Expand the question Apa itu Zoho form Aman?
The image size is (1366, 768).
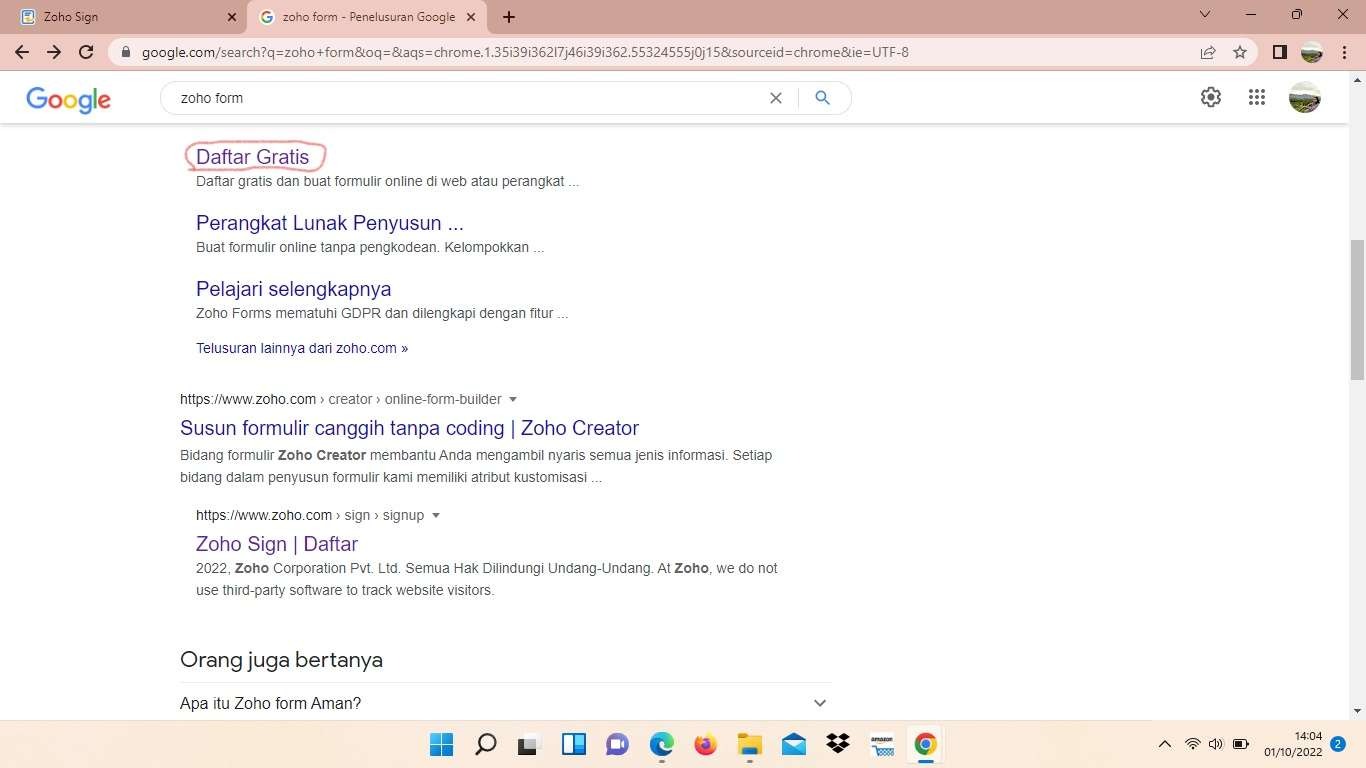pyautogui.click(x=505, y=703)
